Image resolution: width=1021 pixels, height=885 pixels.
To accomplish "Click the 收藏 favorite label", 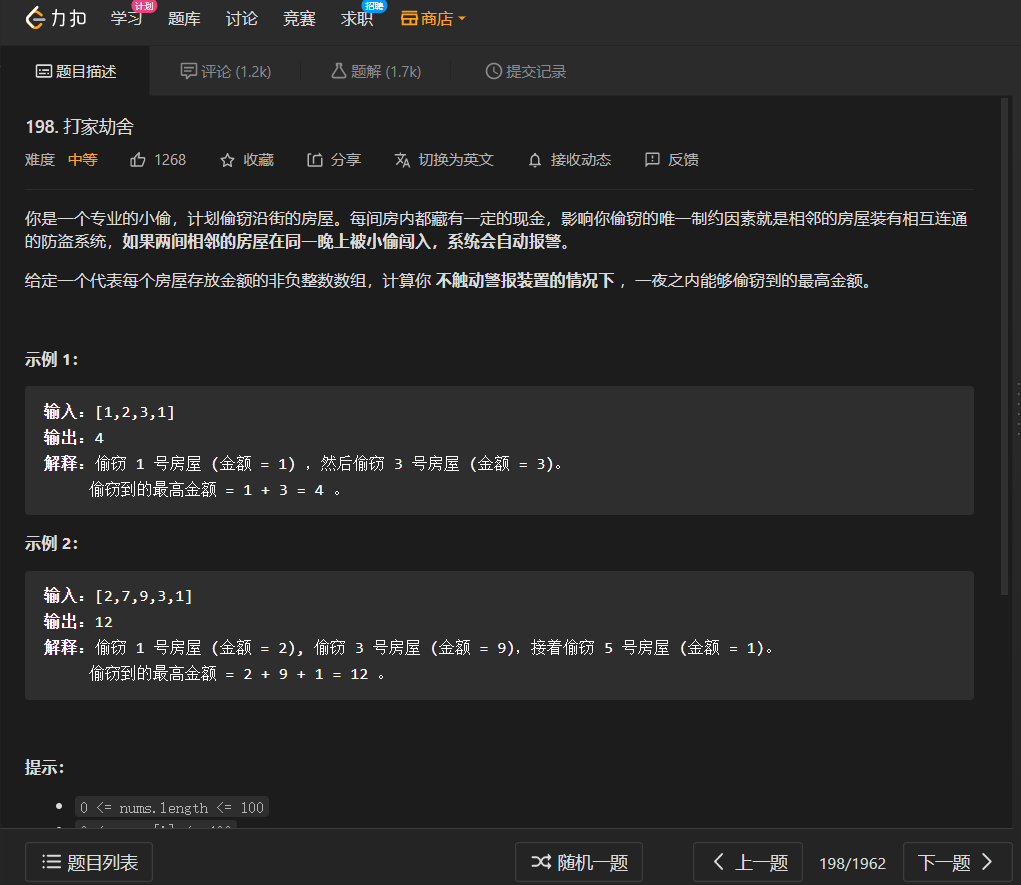I will pos(259,160).
